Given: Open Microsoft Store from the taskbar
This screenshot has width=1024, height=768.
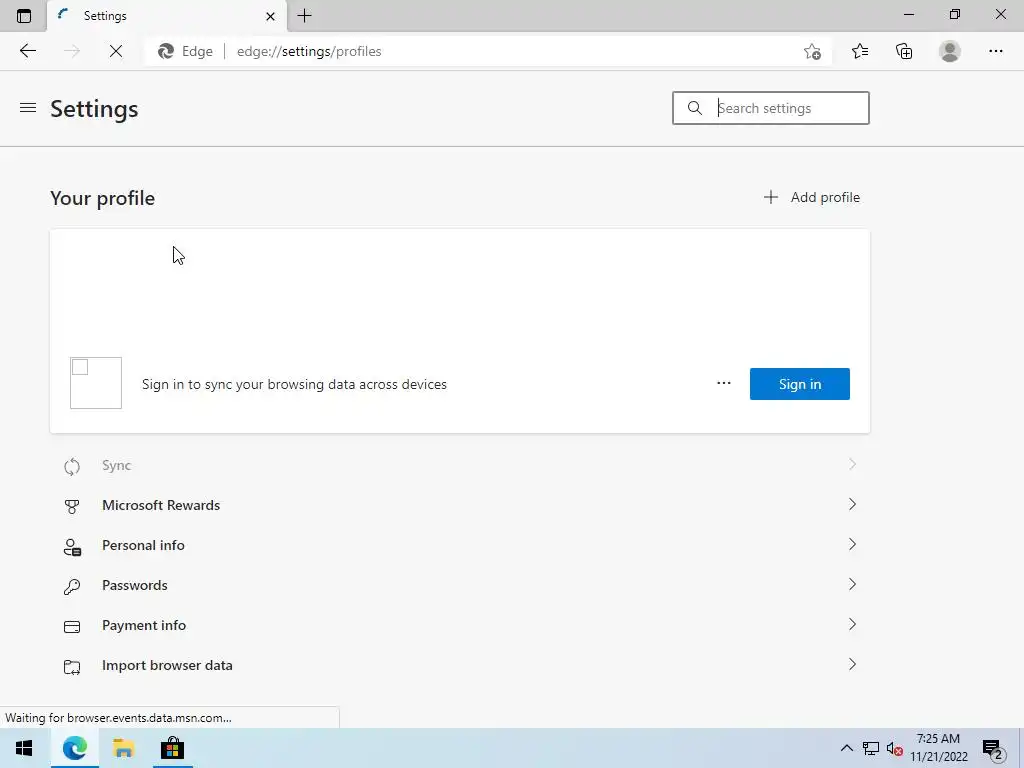Looking at the screenshot, I should 172,748.
